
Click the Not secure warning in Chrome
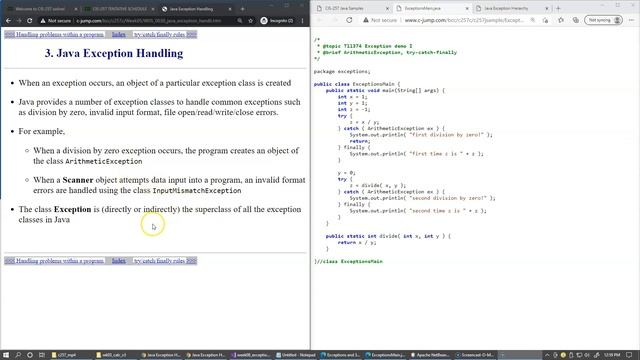56,20
